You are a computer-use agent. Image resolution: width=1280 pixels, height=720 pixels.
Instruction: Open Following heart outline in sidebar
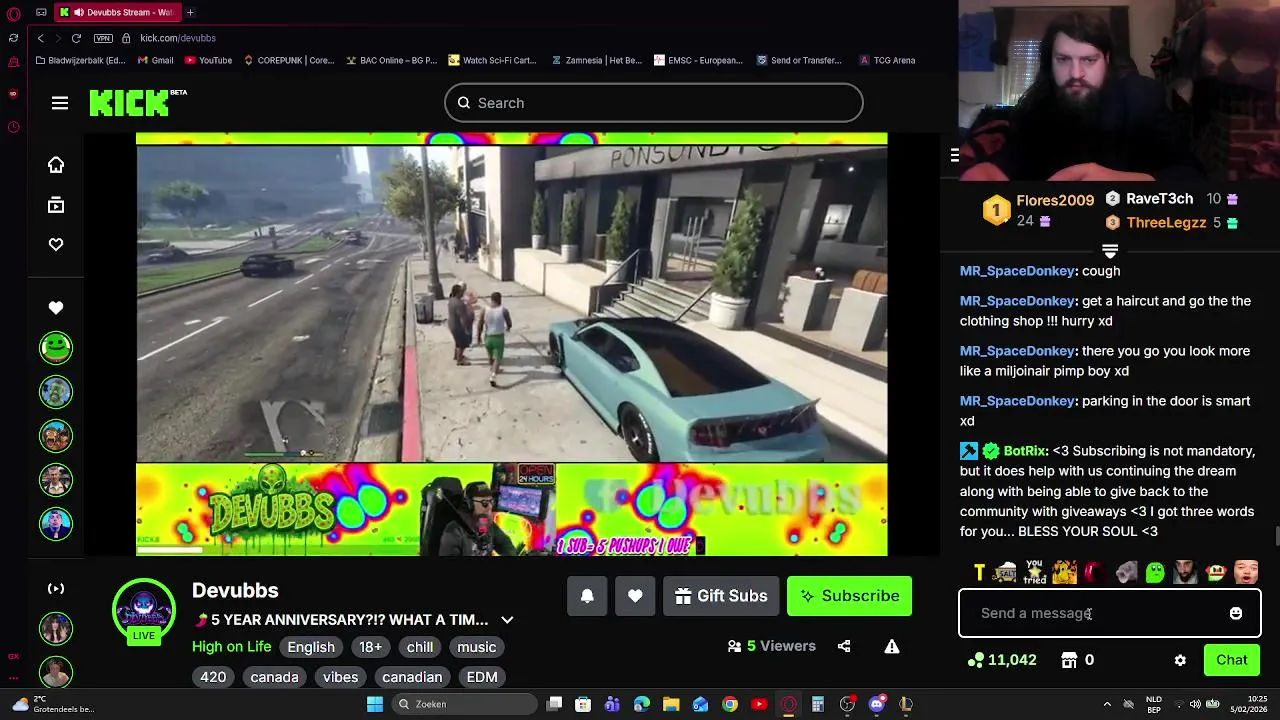pyautogui.click(x=56, y=245)
